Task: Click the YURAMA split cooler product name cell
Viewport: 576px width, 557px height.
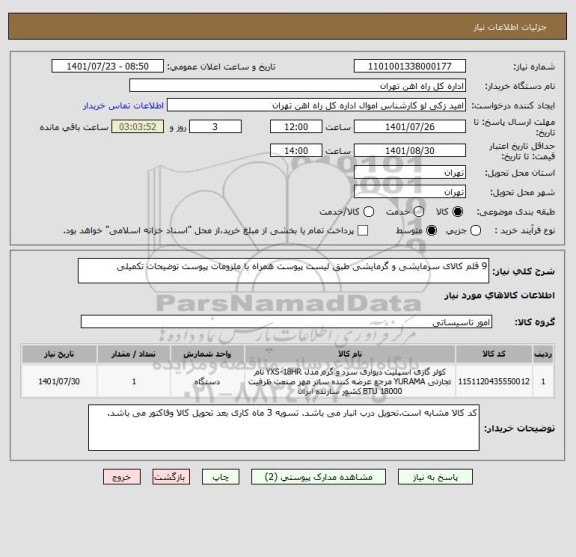Action: 350,381
